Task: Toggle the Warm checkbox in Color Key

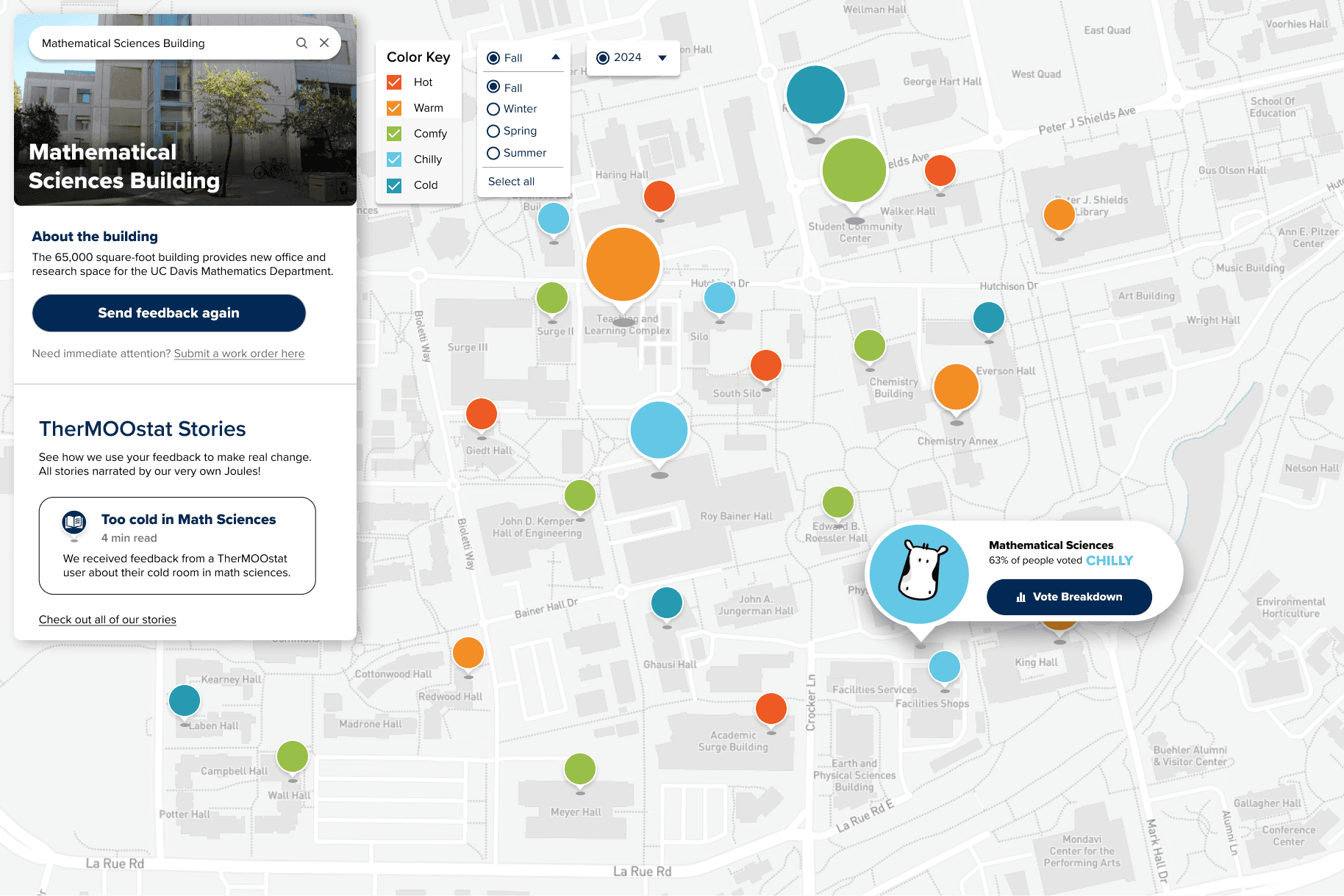Action: click(x=394, y=108)
